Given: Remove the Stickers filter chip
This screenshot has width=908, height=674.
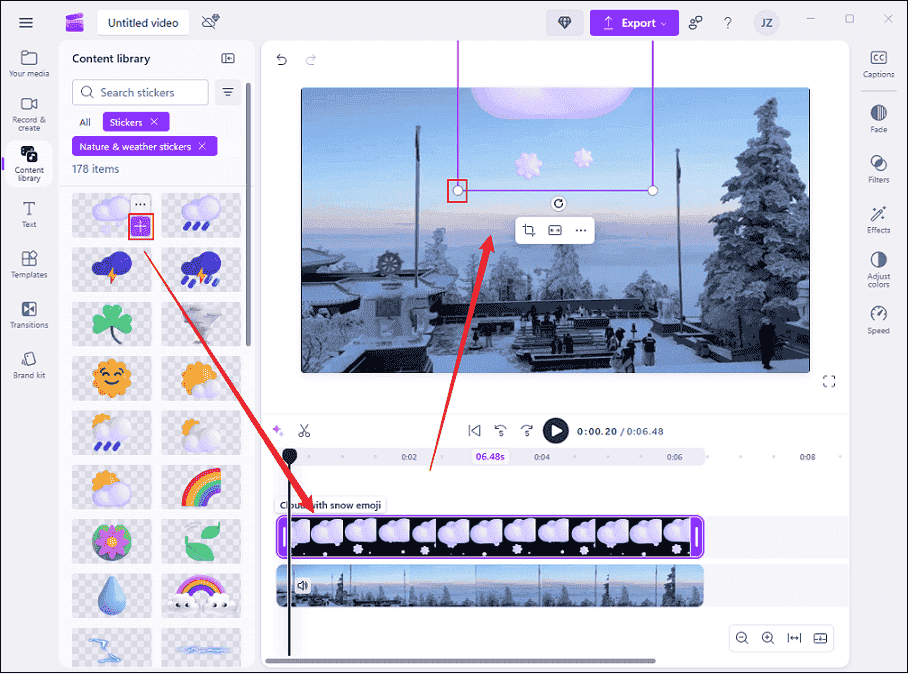Looking at the screenshot, I should [x=156, y=121].
